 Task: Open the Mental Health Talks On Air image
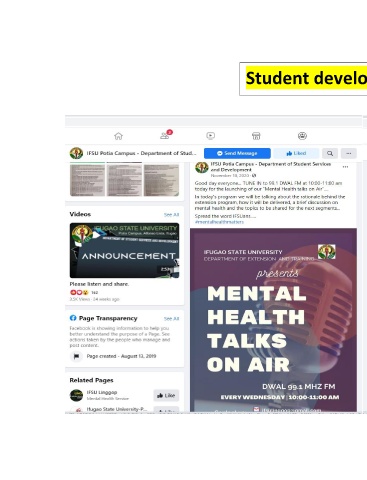(273, 320)
